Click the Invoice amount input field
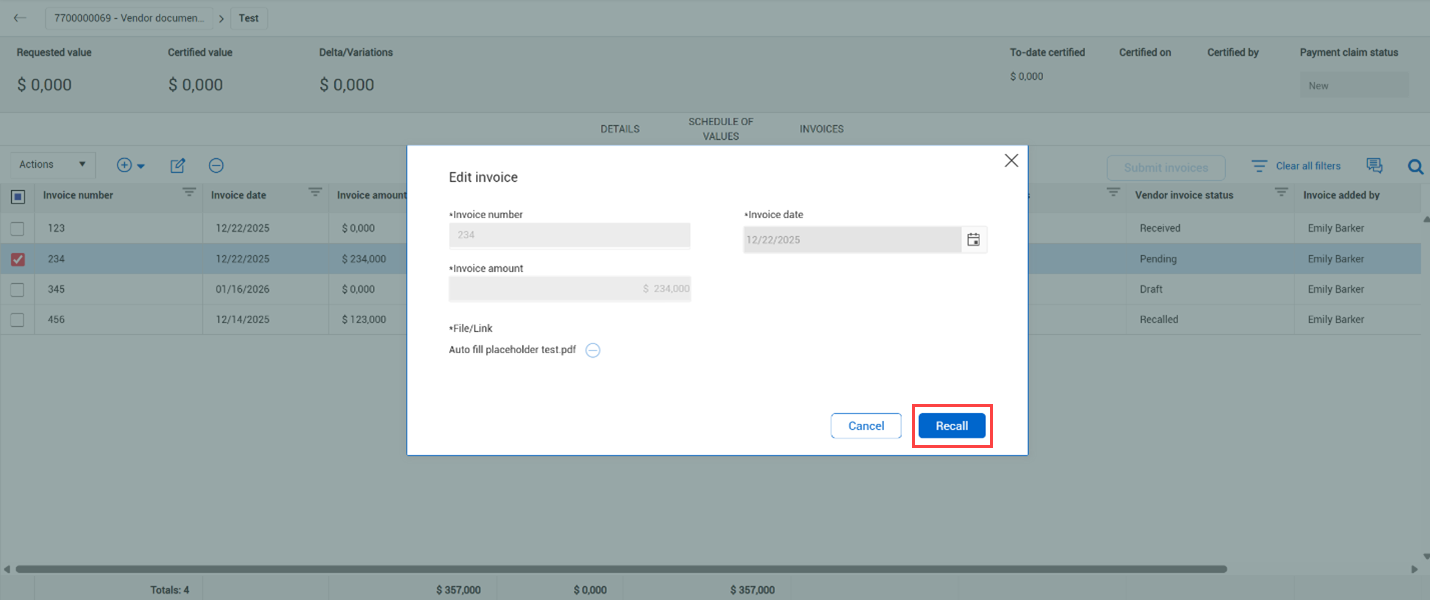This screenshot has height=600, width=1430. (570, 289)
